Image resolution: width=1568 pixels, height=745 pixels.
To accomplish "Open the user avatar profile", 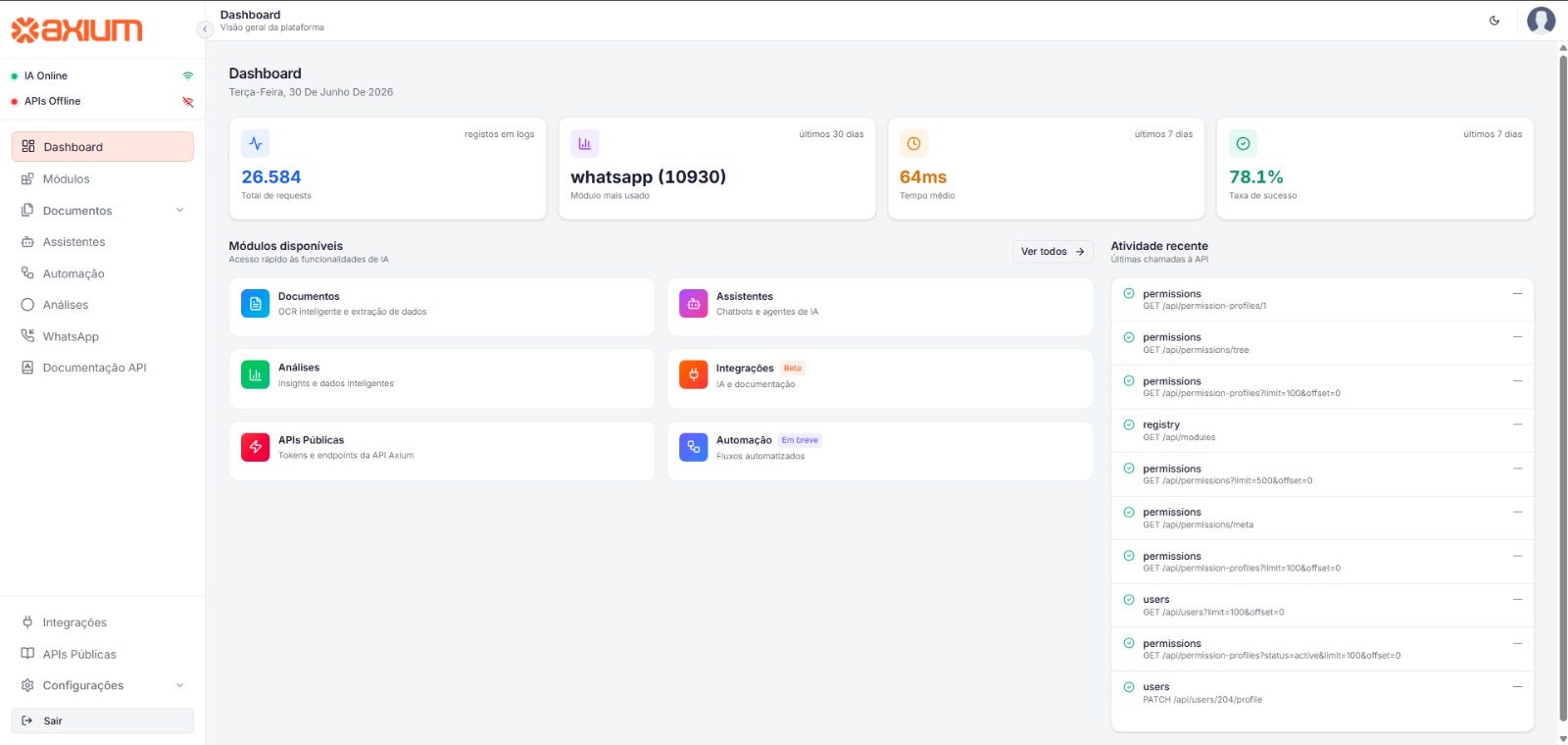I will (x=1541, y=21).
